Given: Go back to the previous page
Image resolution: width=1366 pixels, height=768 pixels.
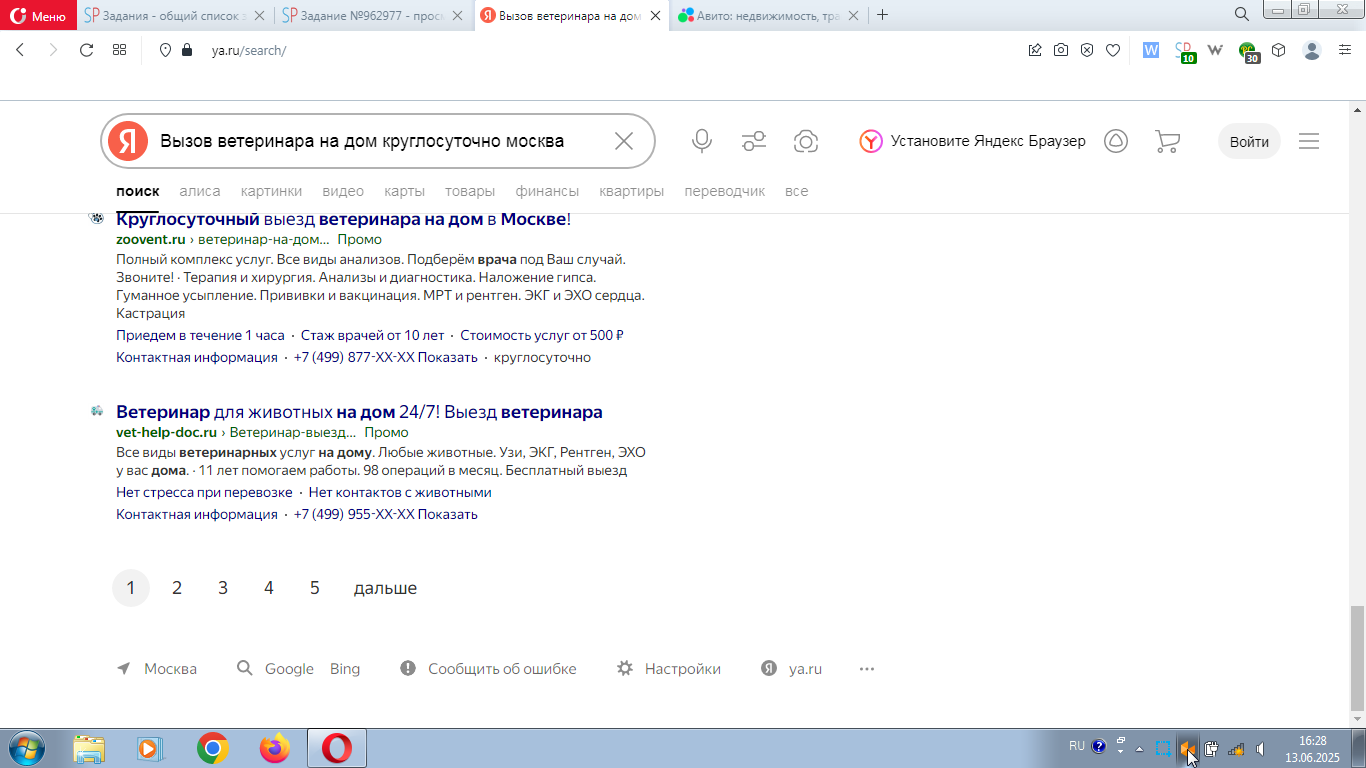Looking at the screenshot, I should 20,50.
